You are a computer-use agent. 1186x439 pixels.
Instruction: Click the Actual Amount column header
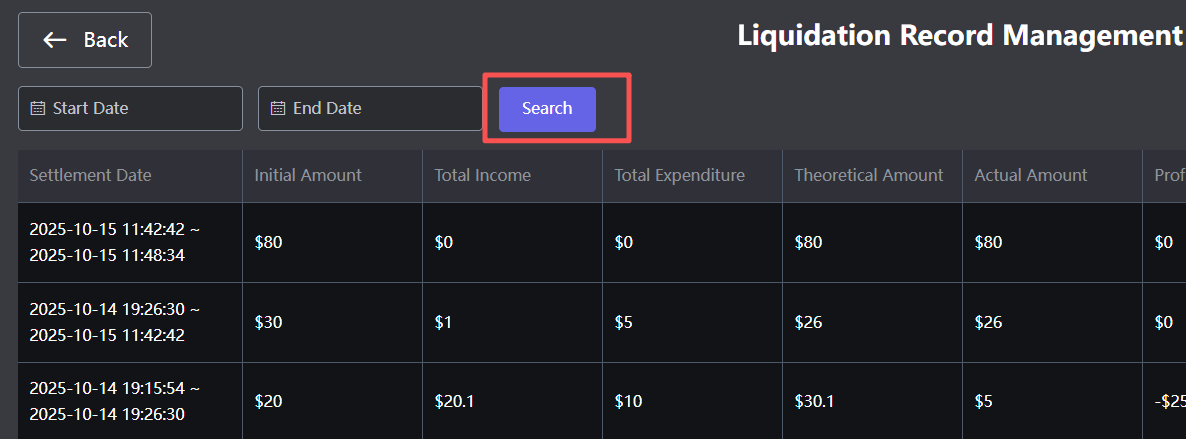tap(1030, 176)
